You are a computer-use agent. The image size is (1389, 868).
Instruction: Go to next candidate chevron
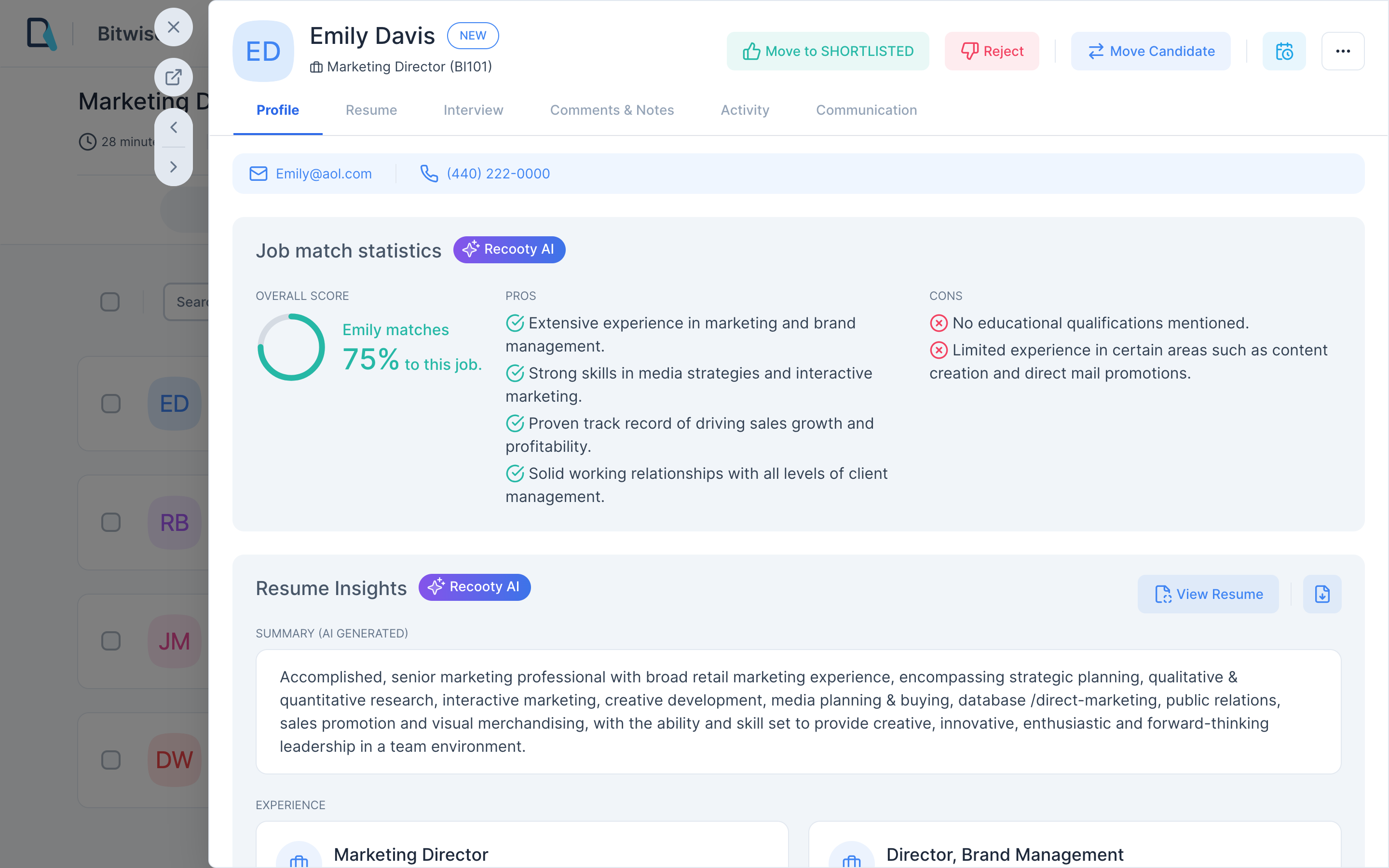point(173,166)
